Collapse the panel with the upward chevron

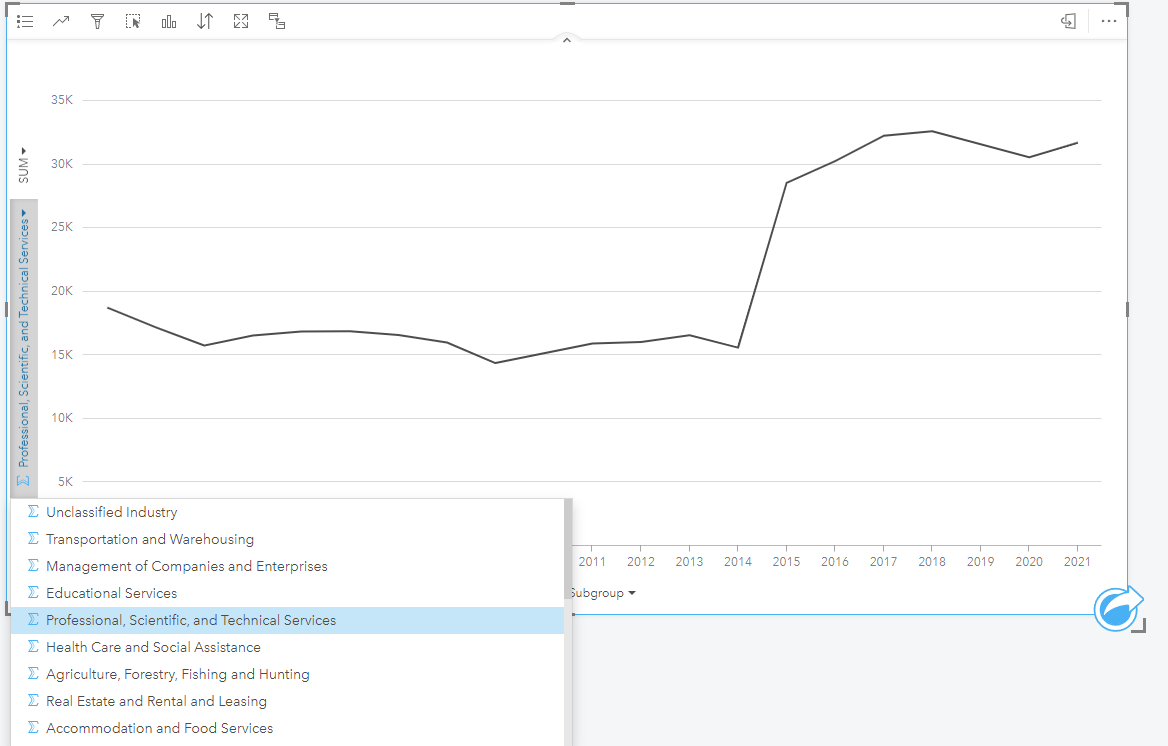click(567, 39)
